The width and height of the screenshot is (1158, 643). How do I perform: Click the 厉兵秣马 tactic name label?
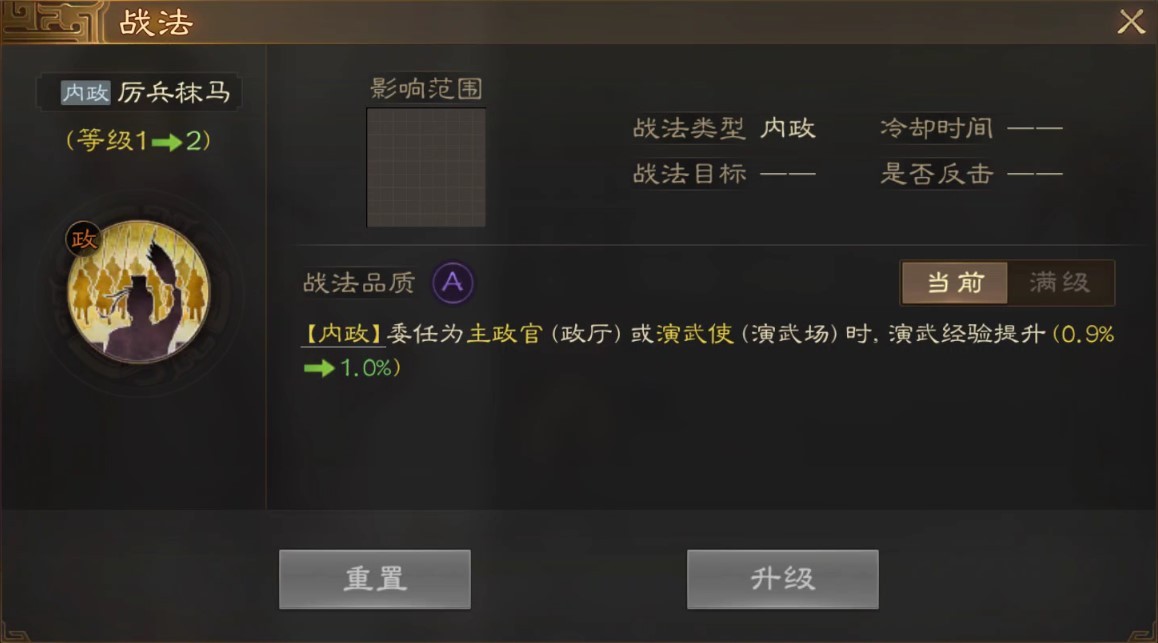point(174,92)
